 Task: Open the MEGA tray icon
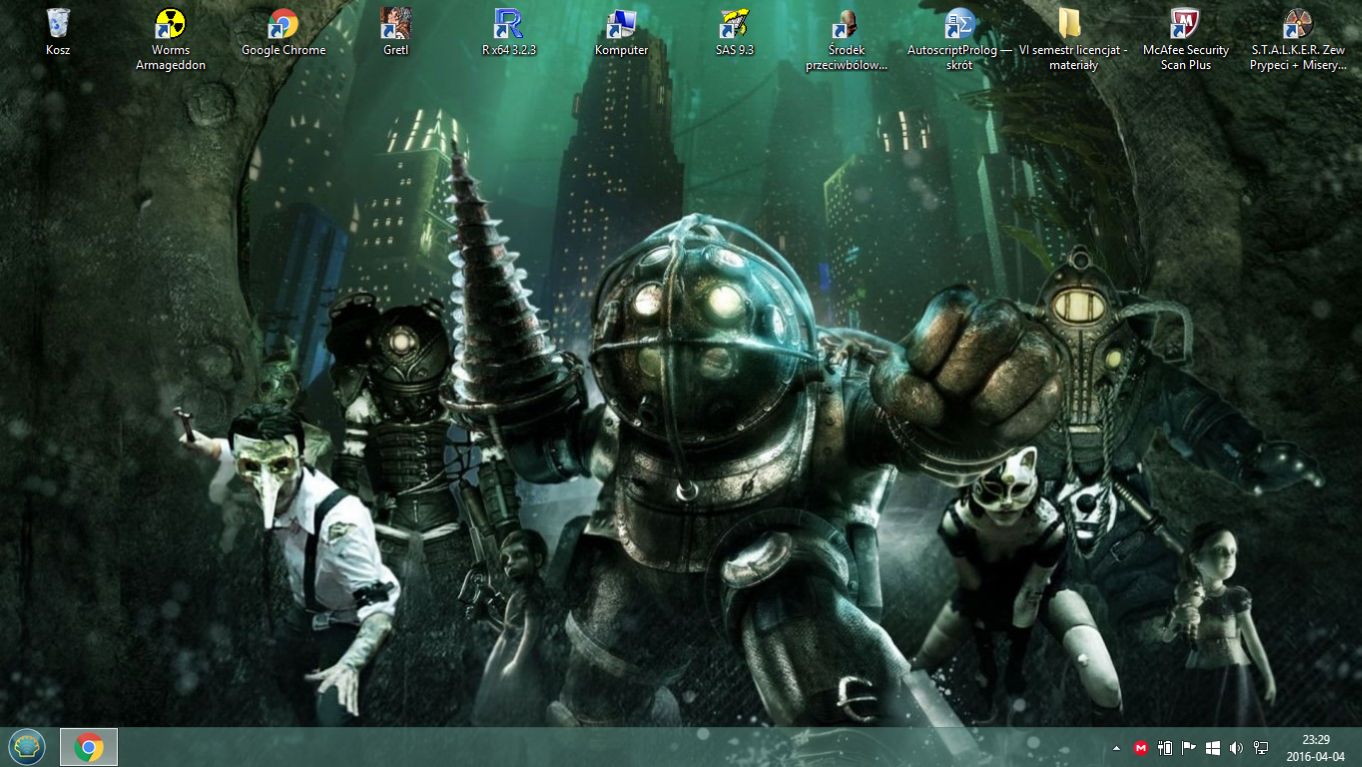tap(1141, 748)
